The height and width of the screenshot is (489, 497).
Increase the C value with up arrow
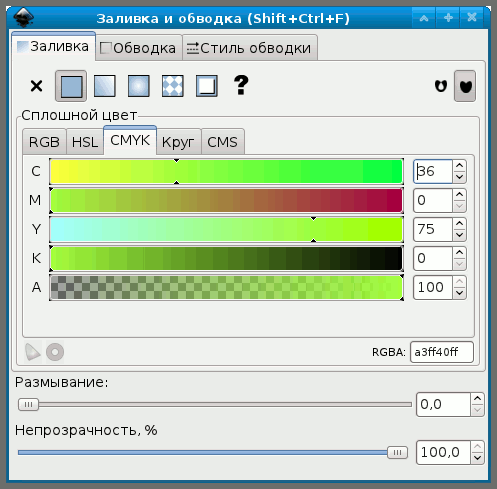click(459, 166)
